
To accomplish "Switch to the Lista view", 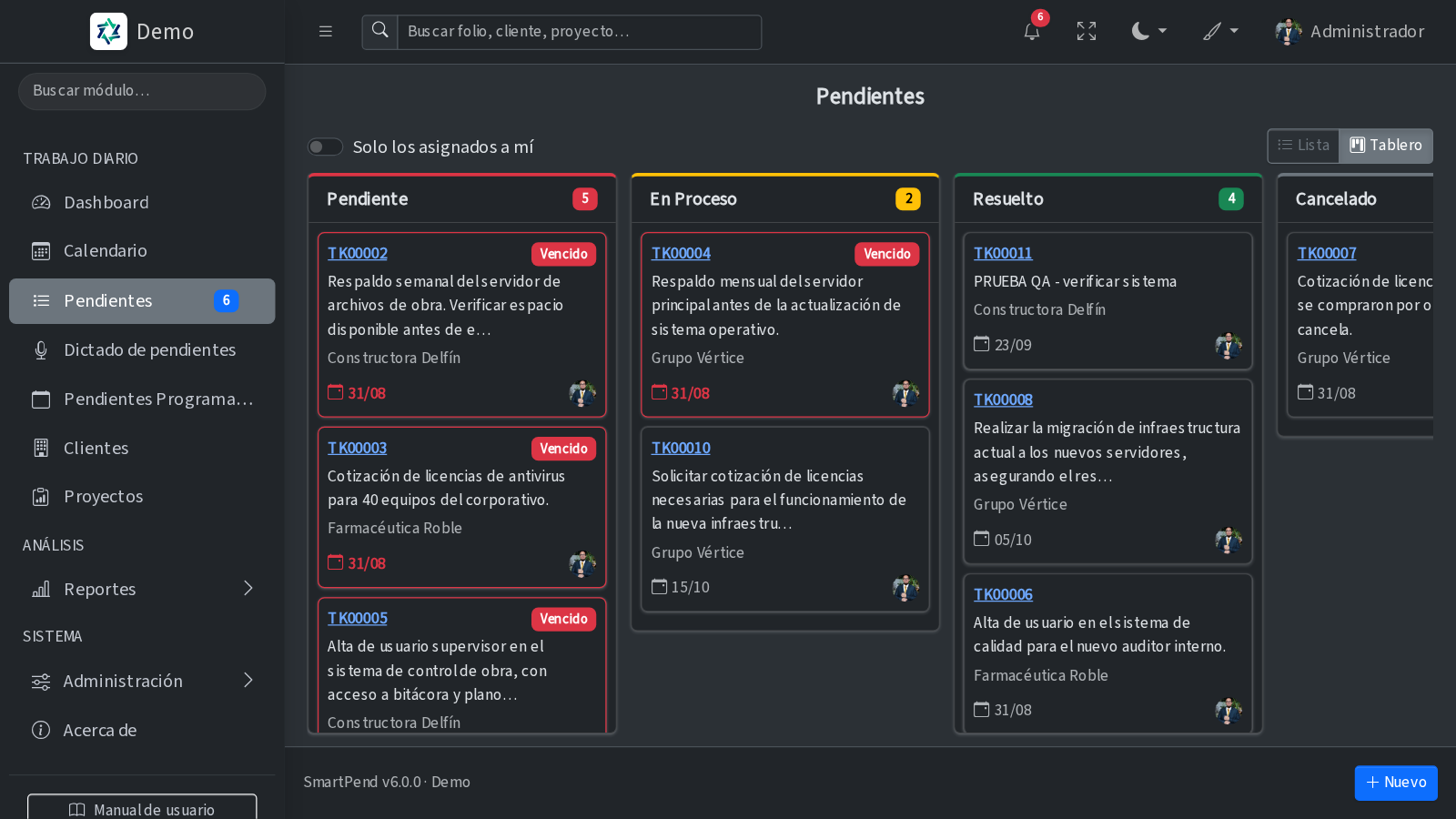I will click(1303, 146).
